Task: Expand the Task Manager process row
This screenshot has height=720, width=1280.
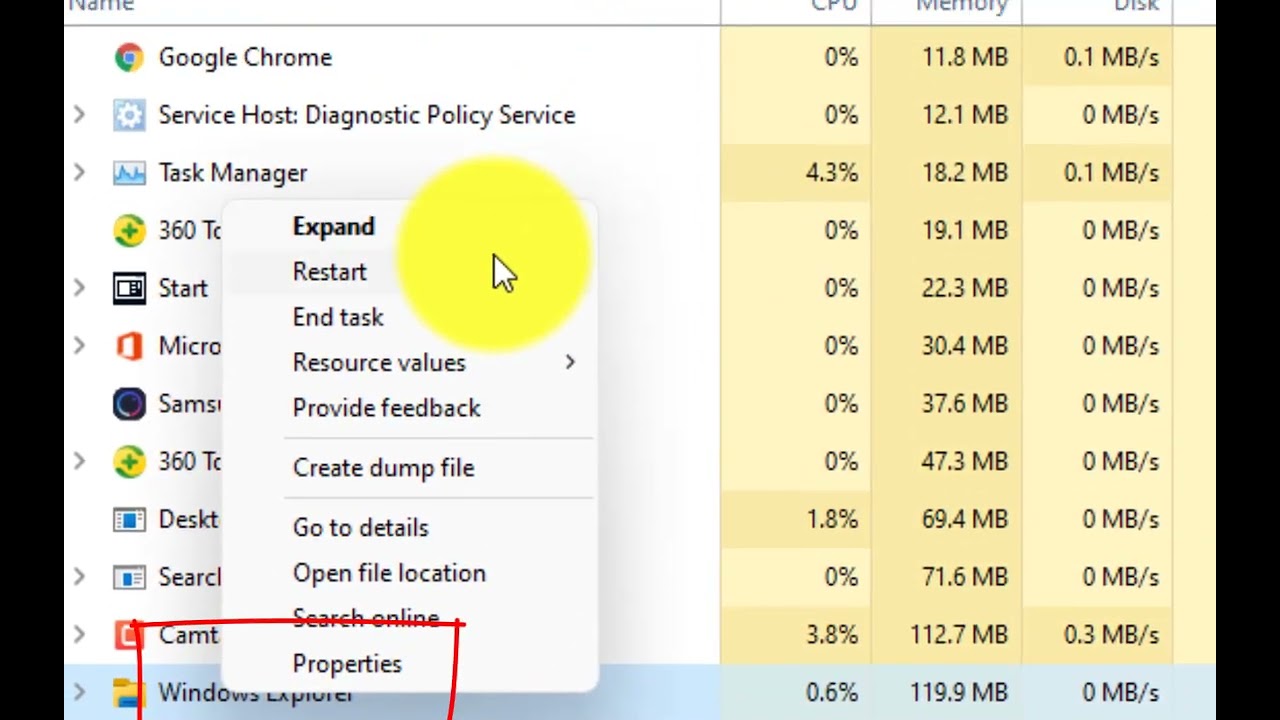Action: click(x=79, y=173)
